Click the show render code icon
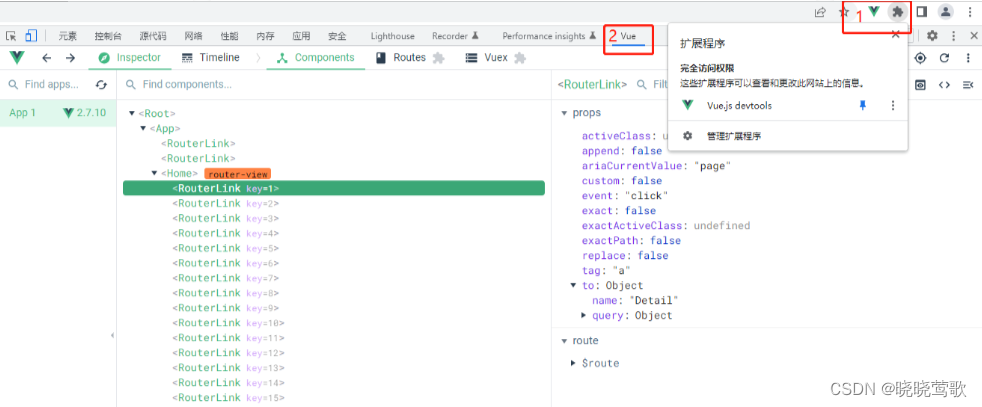The width and height of the screenshot is (982, 407). [920, 85]
